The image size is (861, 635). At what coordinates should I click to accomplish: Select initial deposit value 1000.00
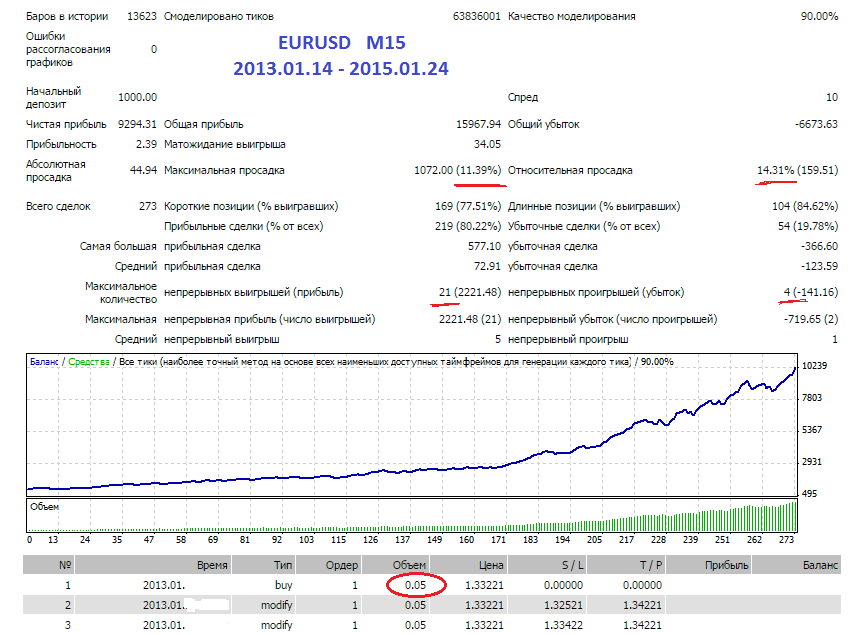pyautogui.click(x=137, y=97)
